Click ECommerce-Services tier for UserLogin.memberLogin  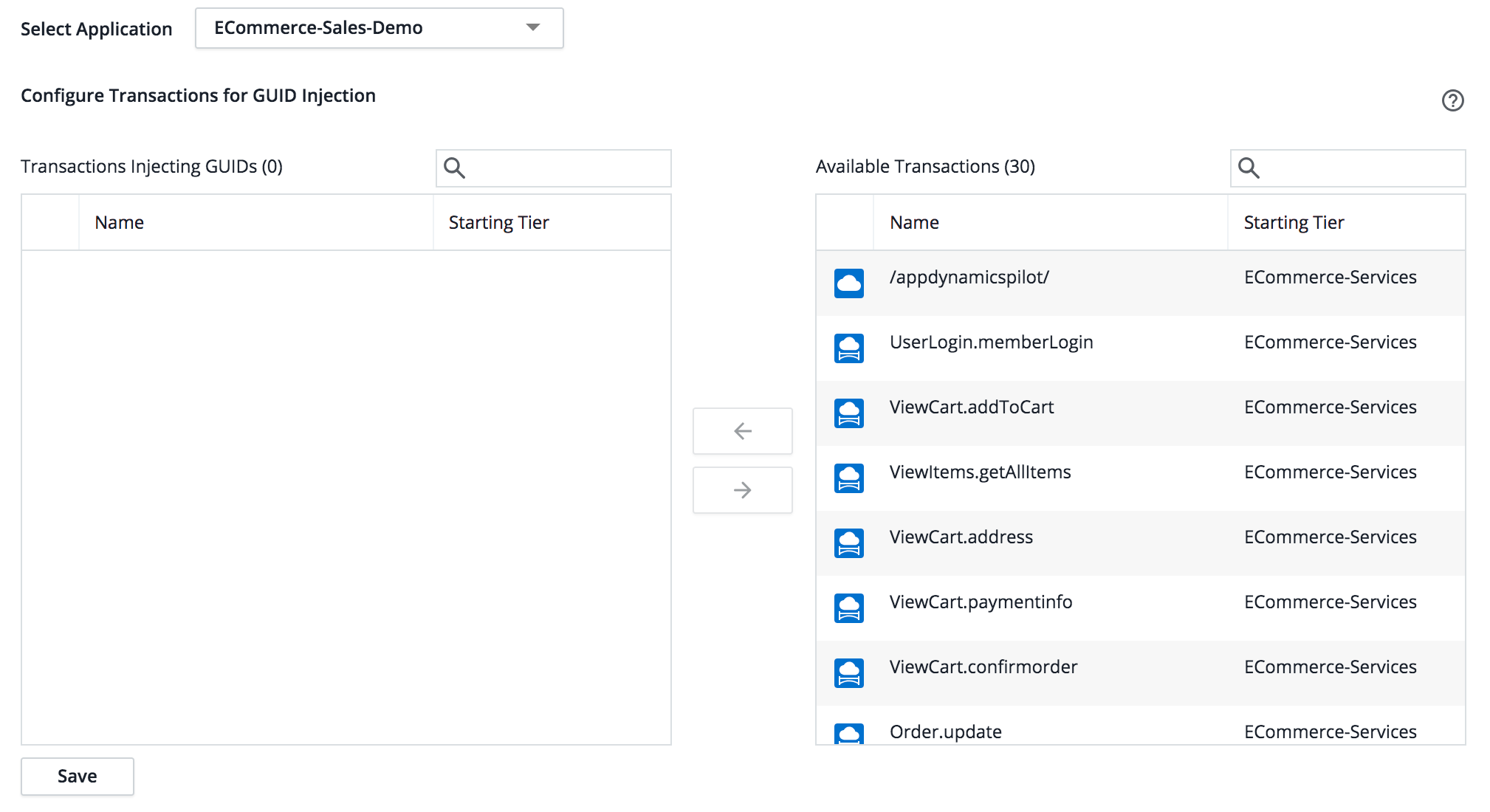coord(1330,343)
